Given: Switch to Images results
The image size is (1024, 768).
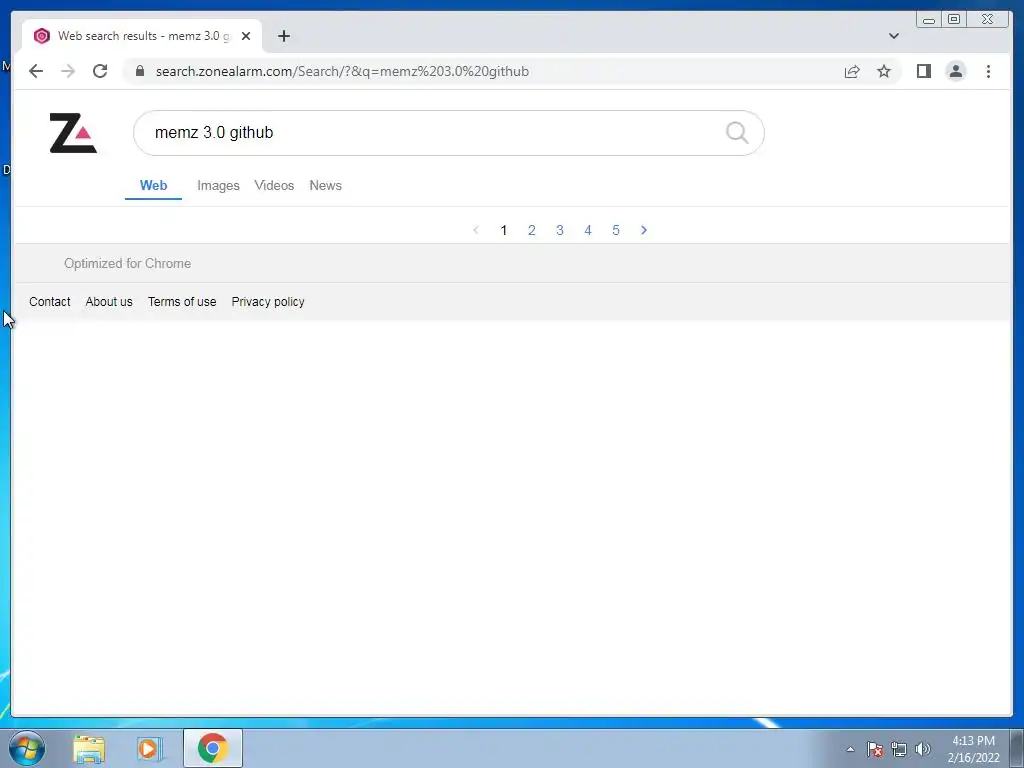Looking at the screenshot, I should tap(218, 185).
